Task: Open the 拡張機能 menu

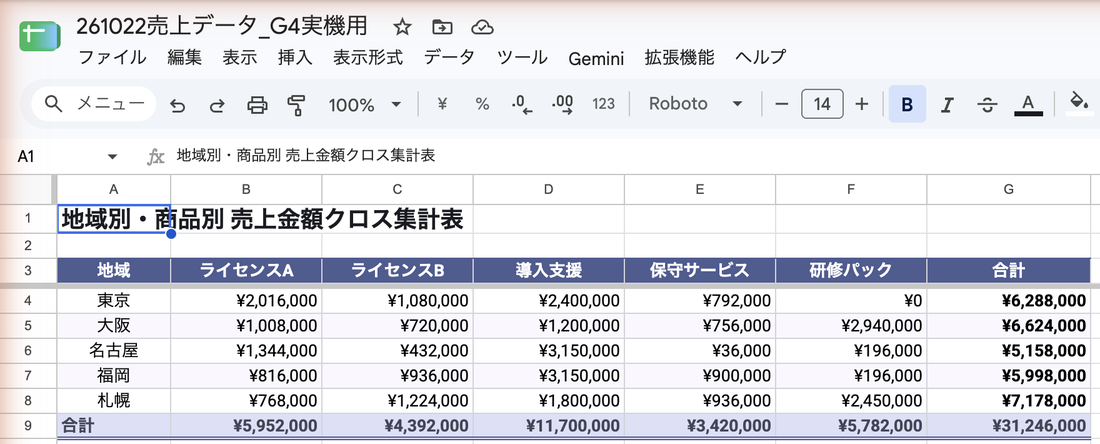Action: pyautogui.click(x=680, y=58)
